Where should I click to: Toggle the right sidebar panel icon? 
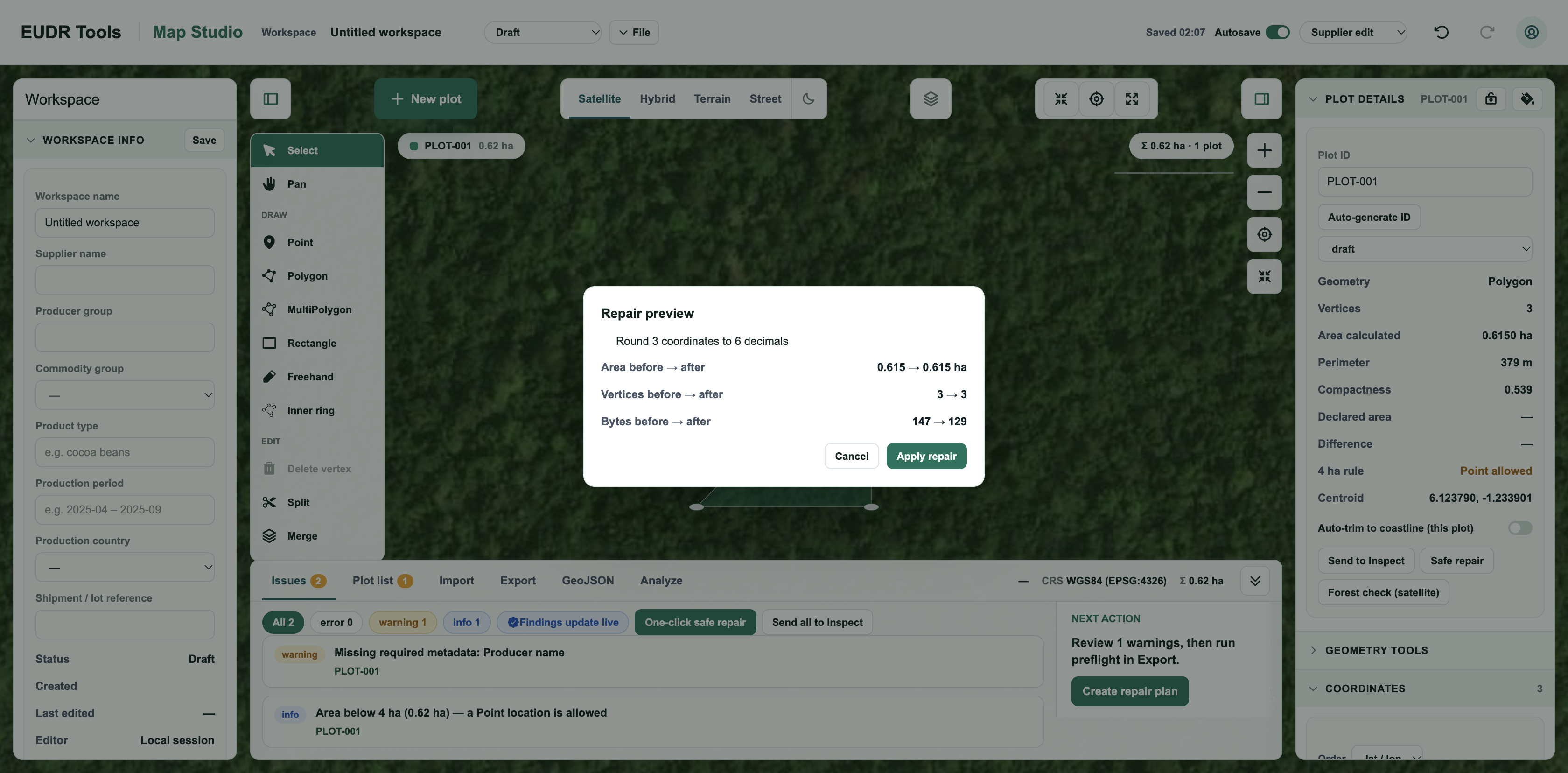tap(1261, 98)
